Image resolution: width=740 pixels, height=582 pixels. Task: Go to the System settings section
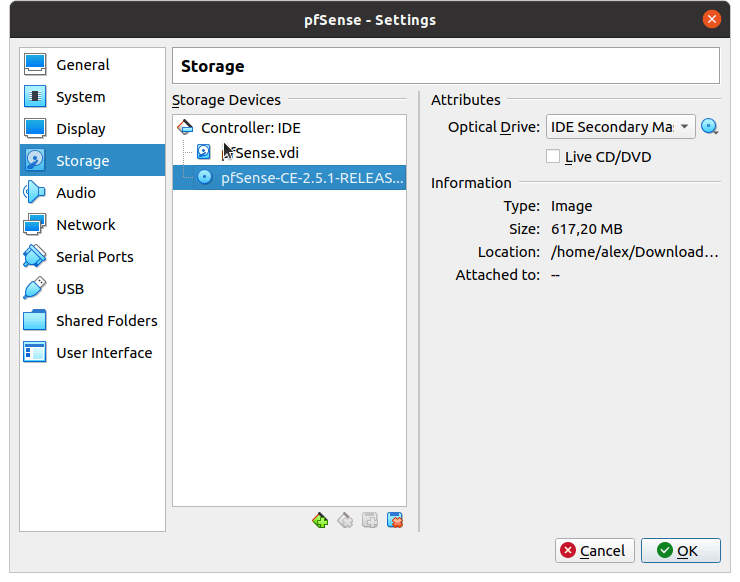80,97
